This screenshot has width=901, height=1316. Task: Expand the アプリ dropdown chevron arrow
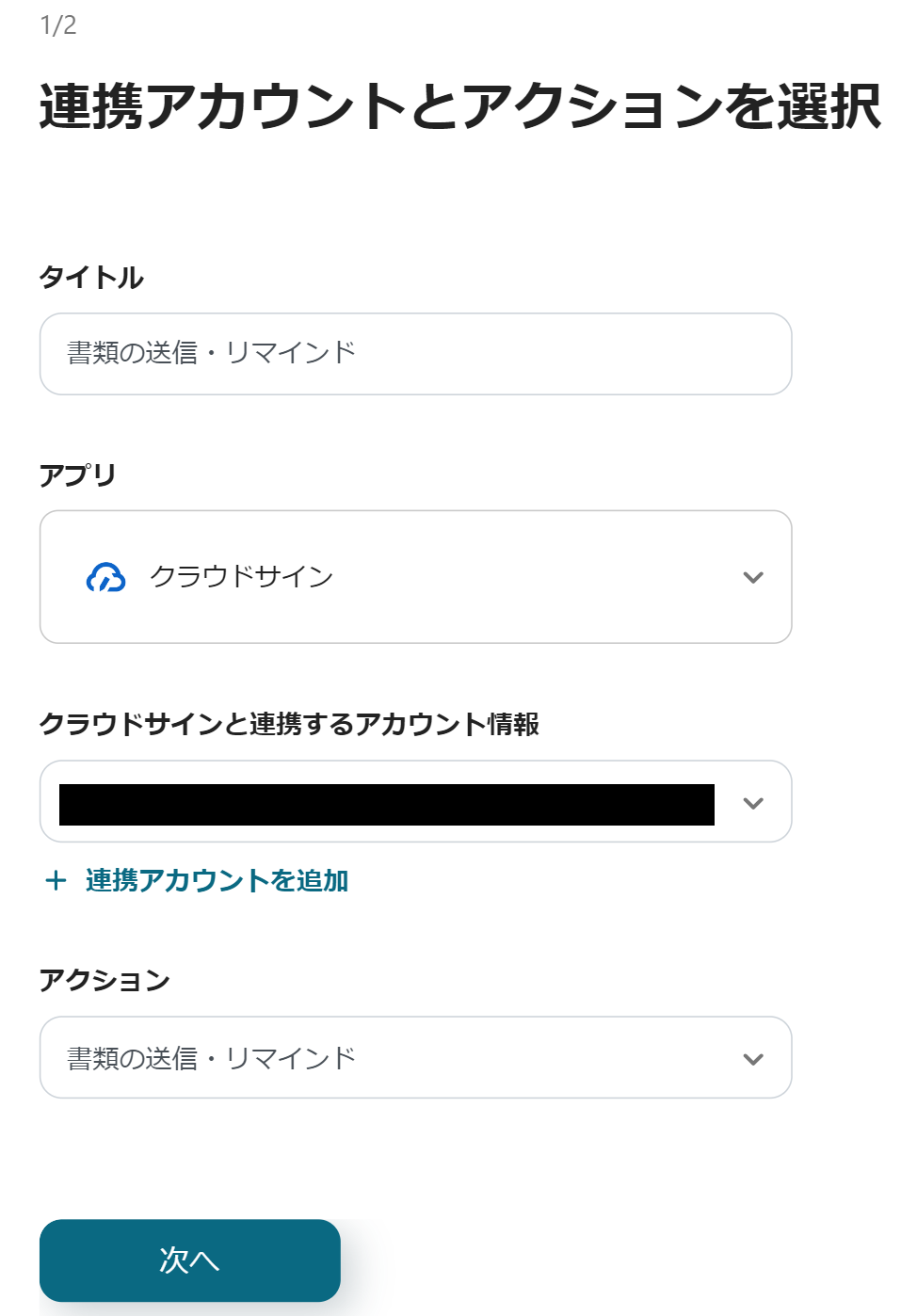click(752, 577)
